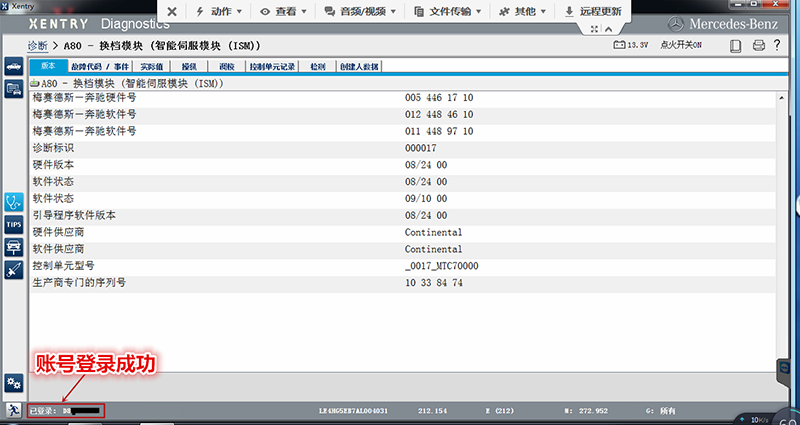Image resolution: width=800 pixels, height=425 pixels.
Task: Open the vehicle on lift sidebar icon
Action: [x=14, y=247]
